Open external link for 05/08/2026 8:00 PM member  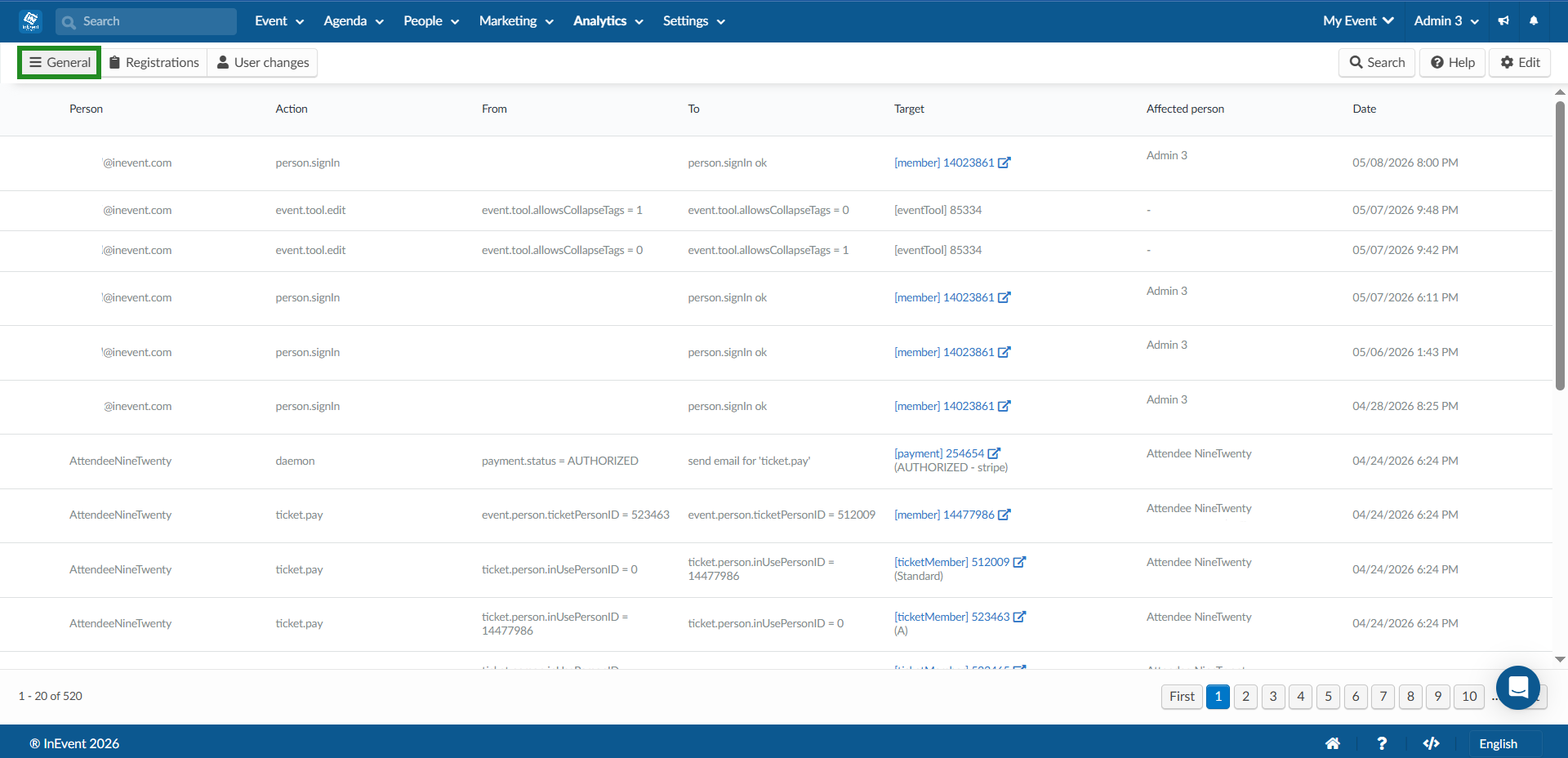coord(1004,163)
